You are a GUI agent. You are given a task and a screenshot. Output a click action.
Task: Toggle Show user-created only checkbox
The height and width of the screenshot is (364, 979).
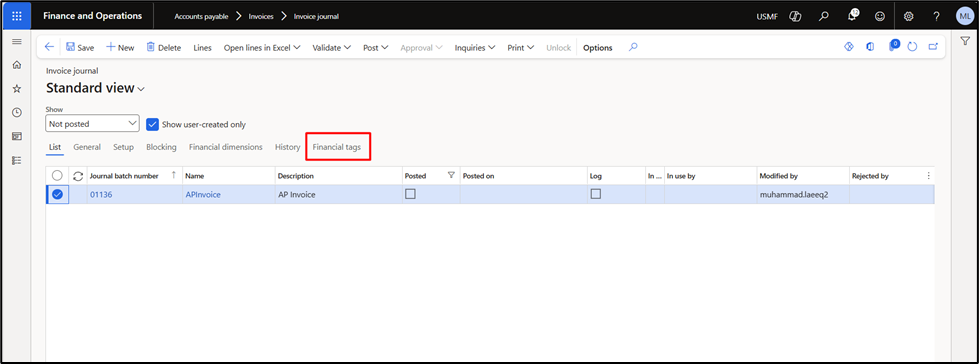[x=152, y=124]
